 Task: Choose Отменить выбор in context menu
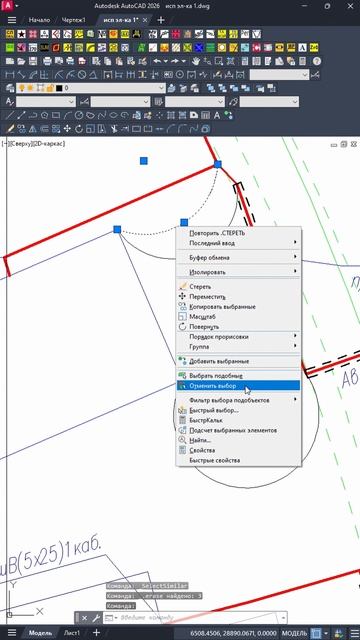click(238, 385)
